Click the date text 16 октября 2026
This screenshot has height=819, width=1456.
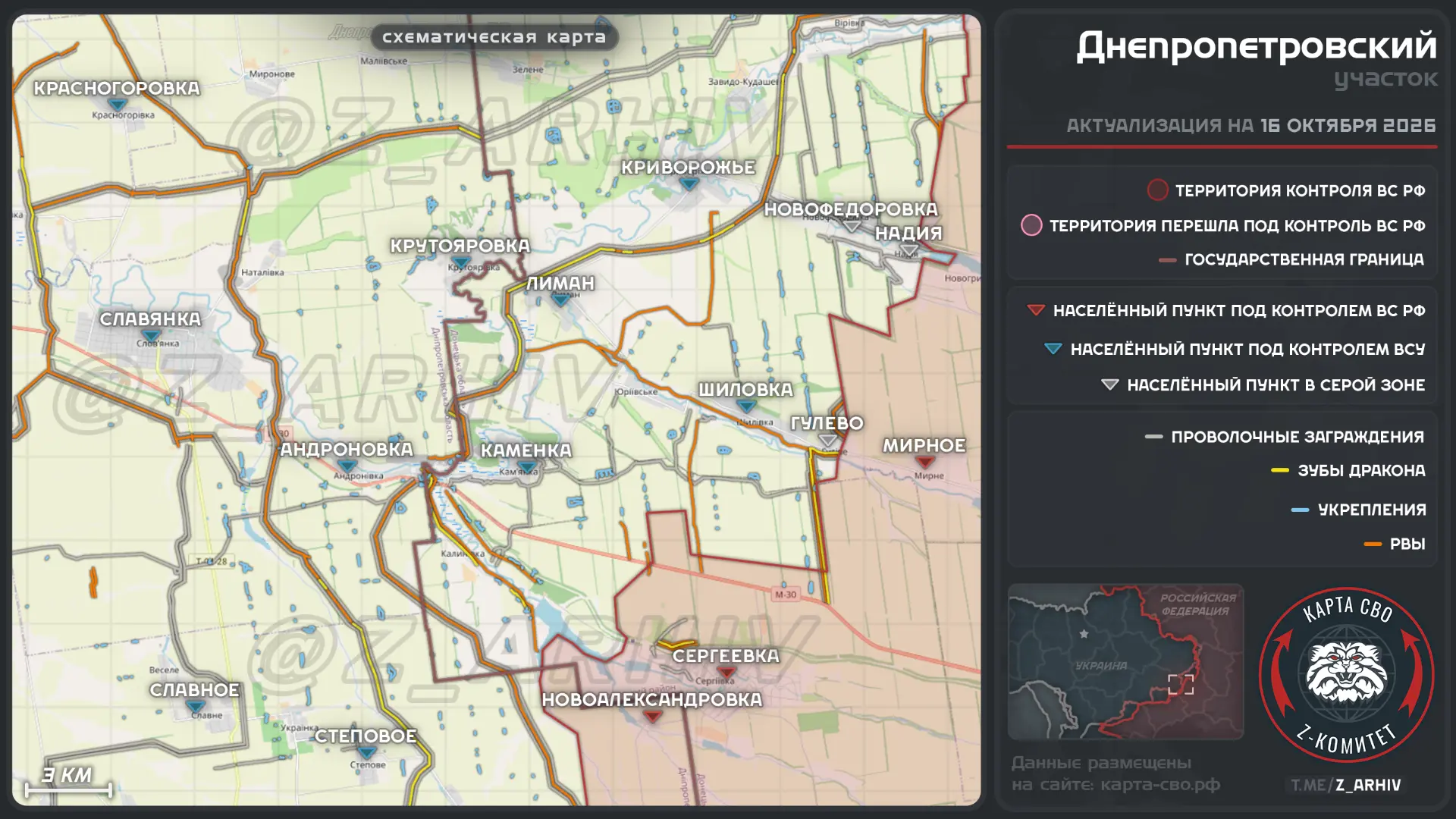tap(1348, 125)
